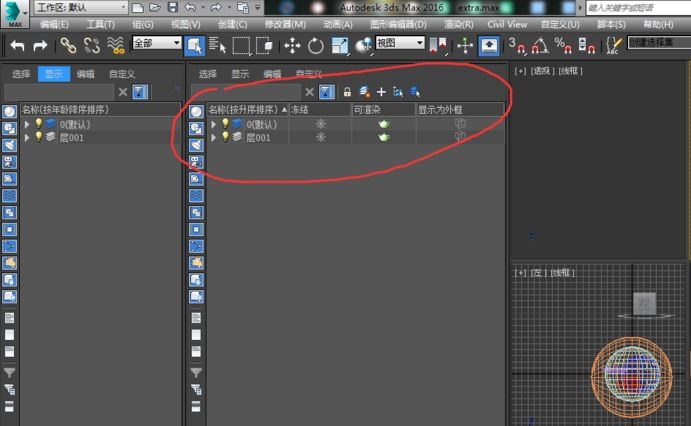Toggle the 3D Snaps magnet icon
The width and height of the screenshot is (691, 426).
[517, 46]
